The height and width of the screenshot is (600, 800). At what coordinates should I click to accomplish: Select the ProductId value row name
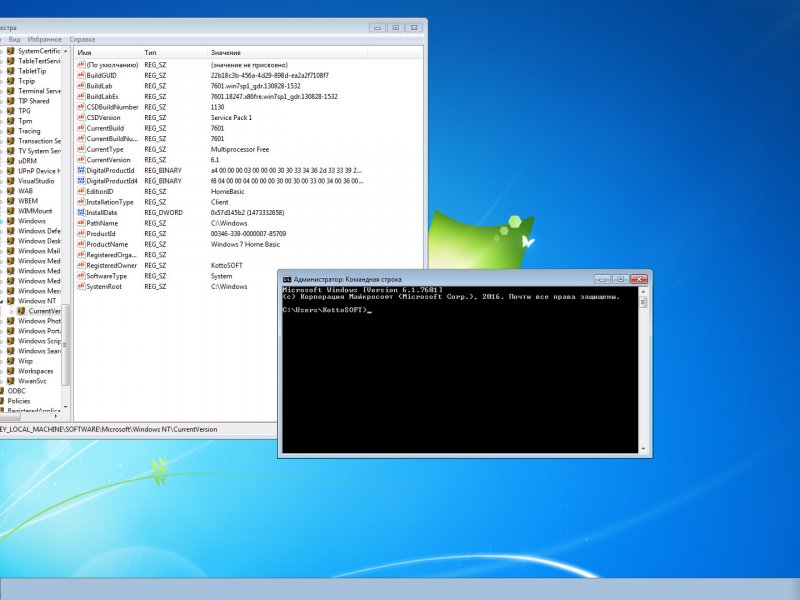pyautogui.click(x=101, y=234)
